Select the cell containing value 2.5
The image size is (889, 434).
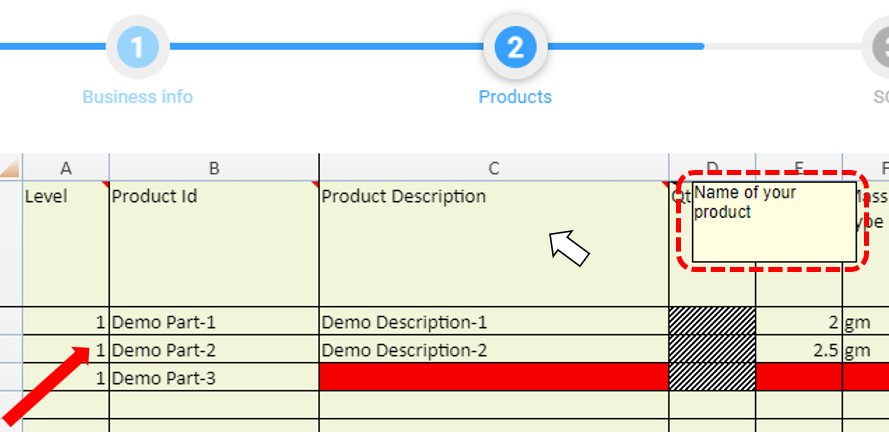(x=799, y=350)
